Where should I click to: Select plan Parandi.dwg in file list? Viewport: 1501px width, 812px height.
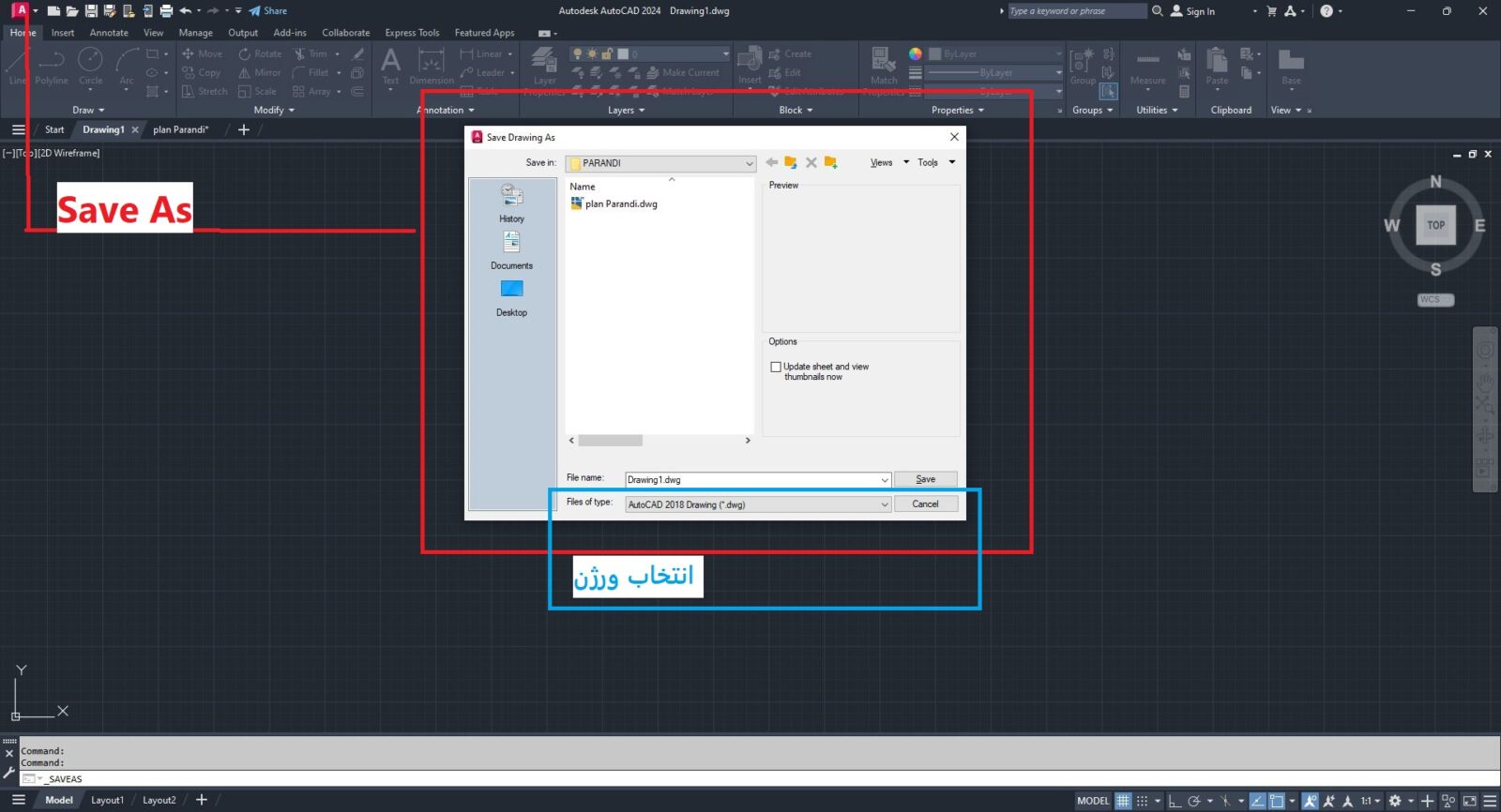[x=614, y=203]
